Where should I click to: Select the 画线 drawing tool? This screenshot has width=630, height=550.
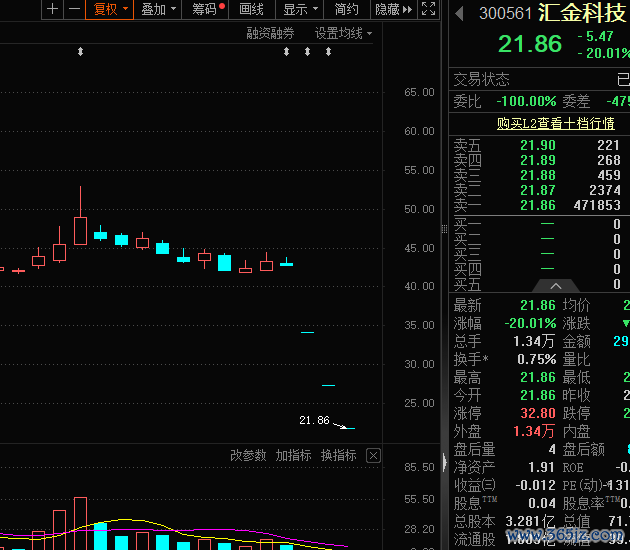pyautogui.click(x=252, y=9)
